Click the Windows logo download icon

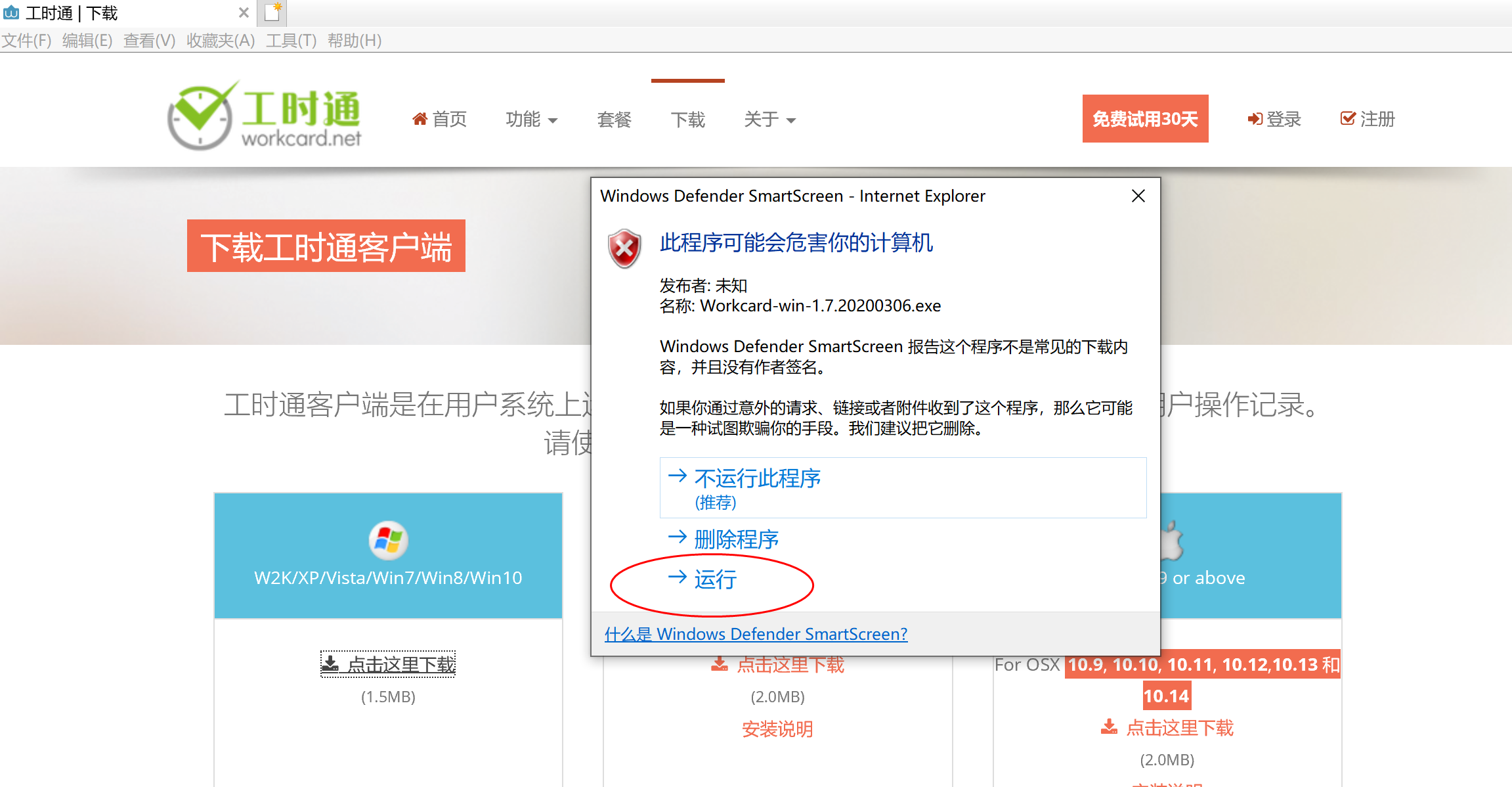pos(388,540)
